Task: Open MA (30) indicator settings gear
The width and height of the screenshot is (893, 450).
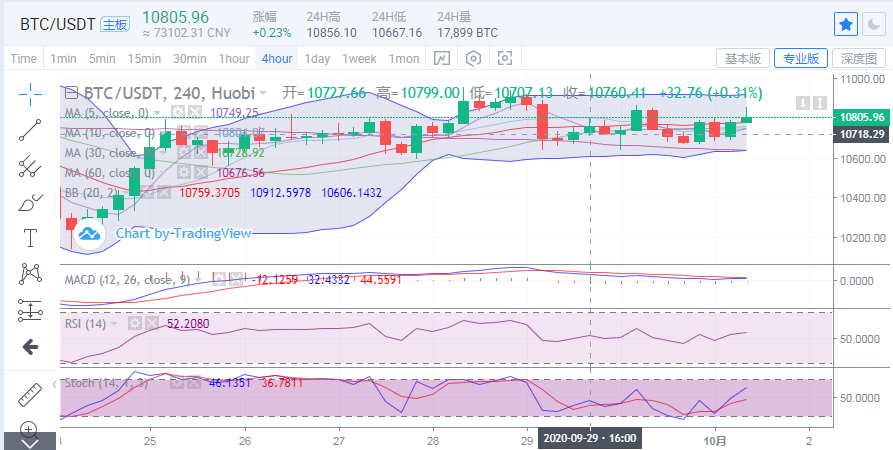Action: (x=183, y=152)
